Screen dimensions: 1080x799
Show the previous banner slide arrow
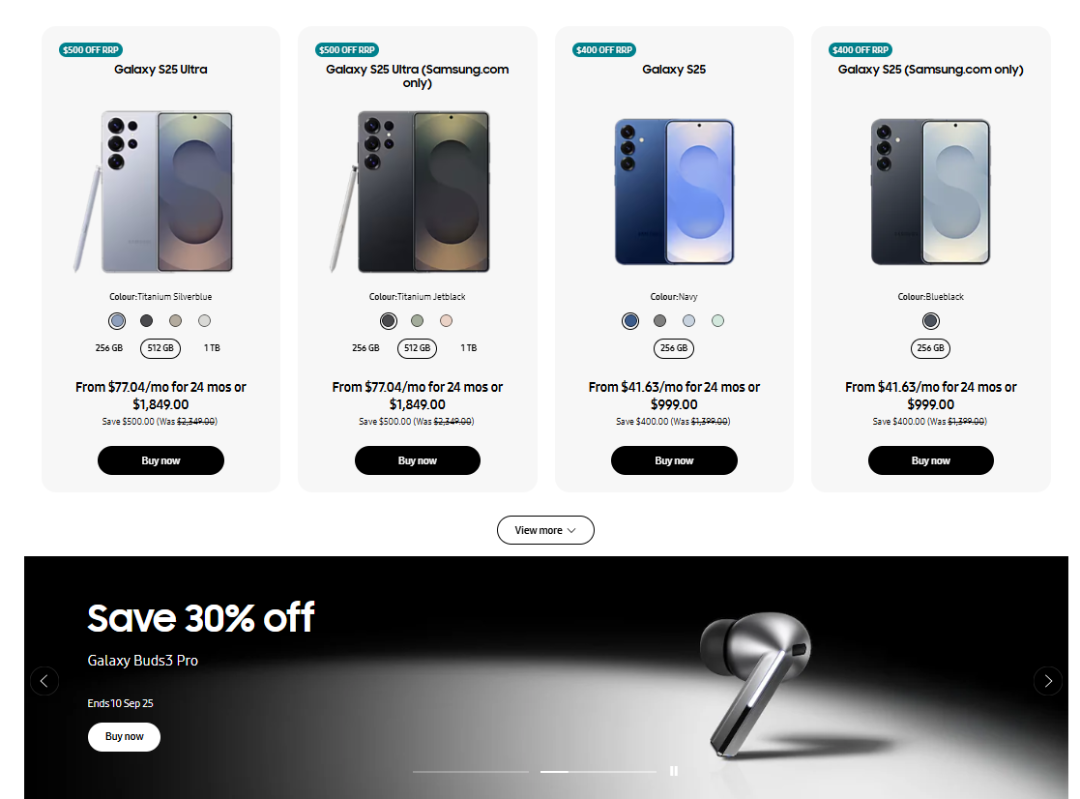pos(44,681)
